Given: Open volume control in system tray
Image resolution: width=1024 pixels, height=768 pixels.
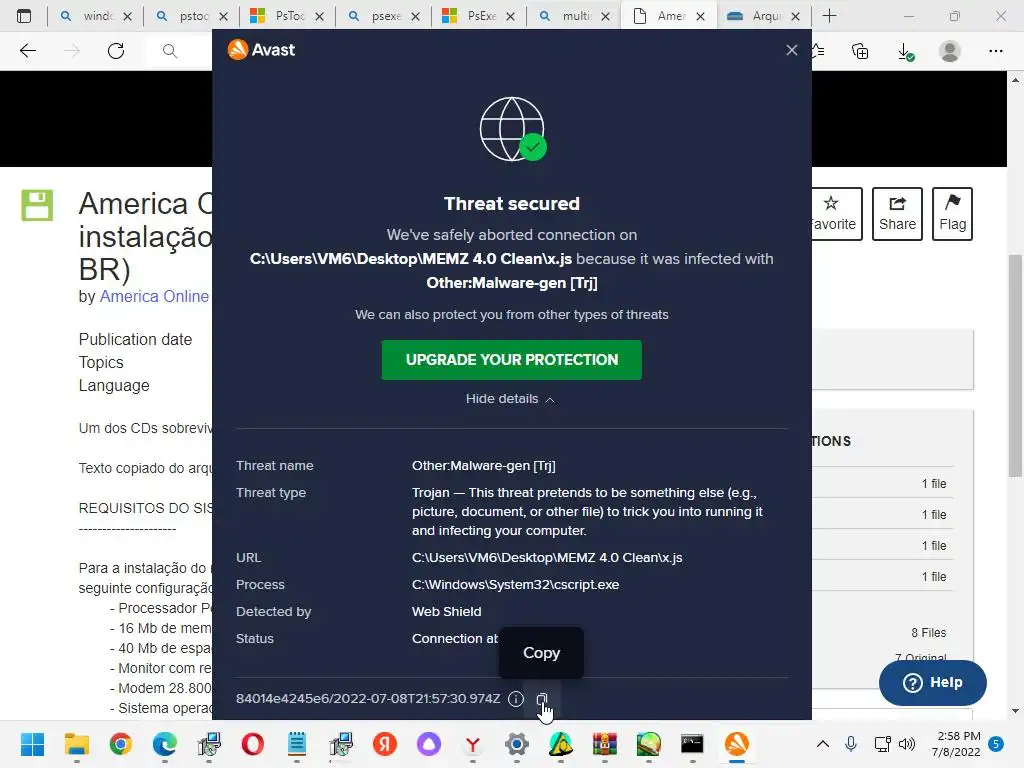Looking at the screenshot, I should 906,744.
